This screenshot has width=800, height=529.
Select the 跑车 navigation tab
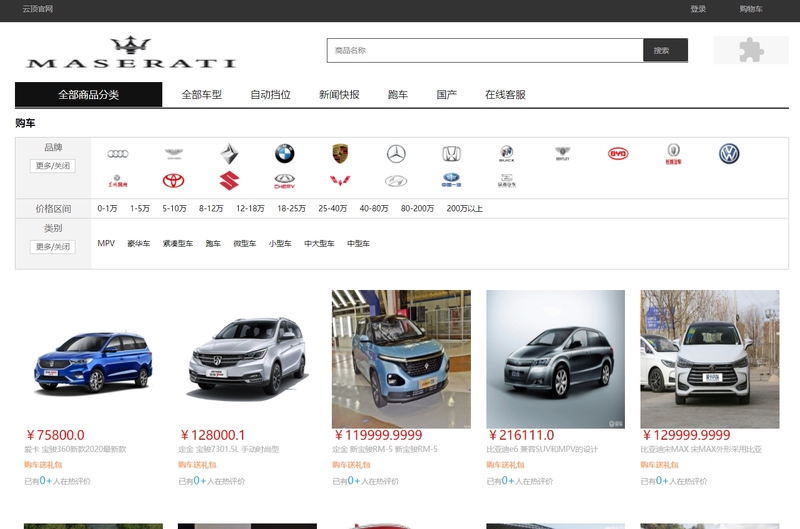coord(398,94)
